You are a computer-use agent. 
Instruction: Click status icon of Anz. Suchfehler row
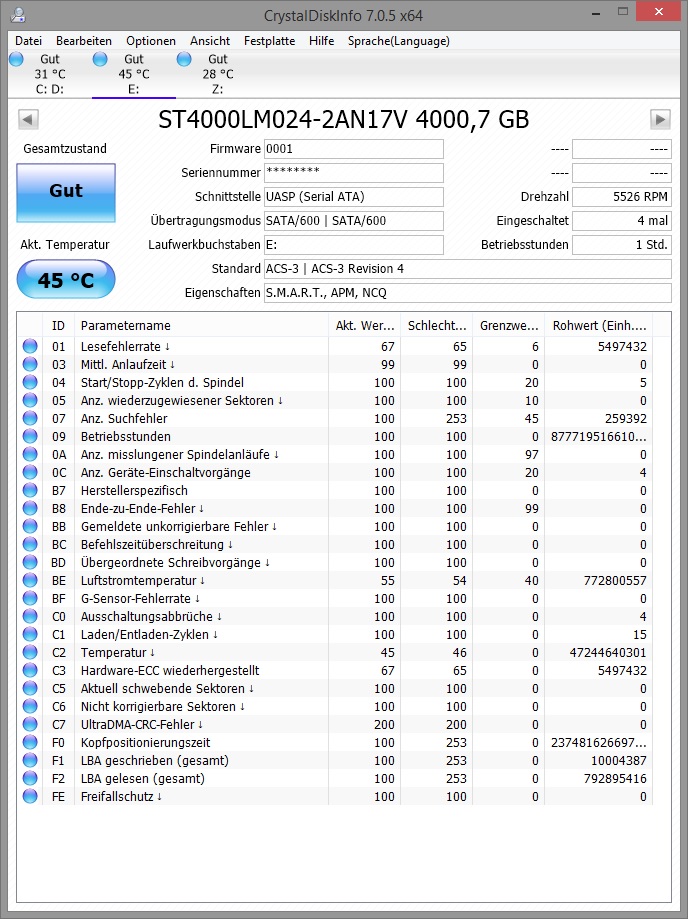pos(30,418)
